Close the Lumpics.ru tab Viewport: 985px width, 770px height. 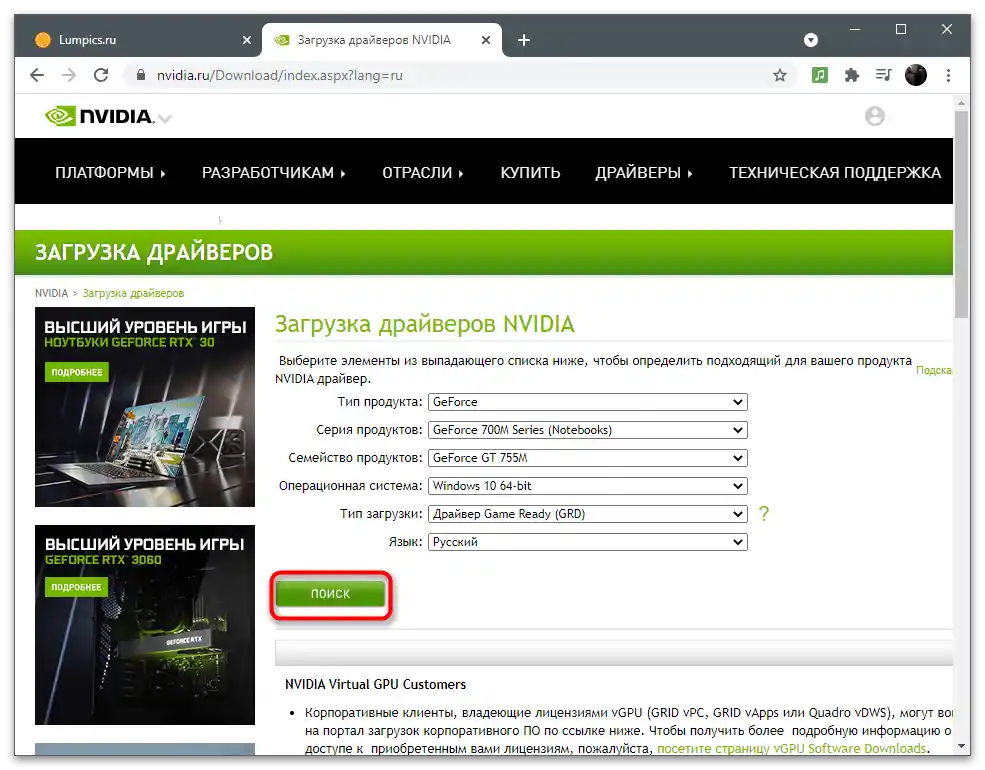247,40
